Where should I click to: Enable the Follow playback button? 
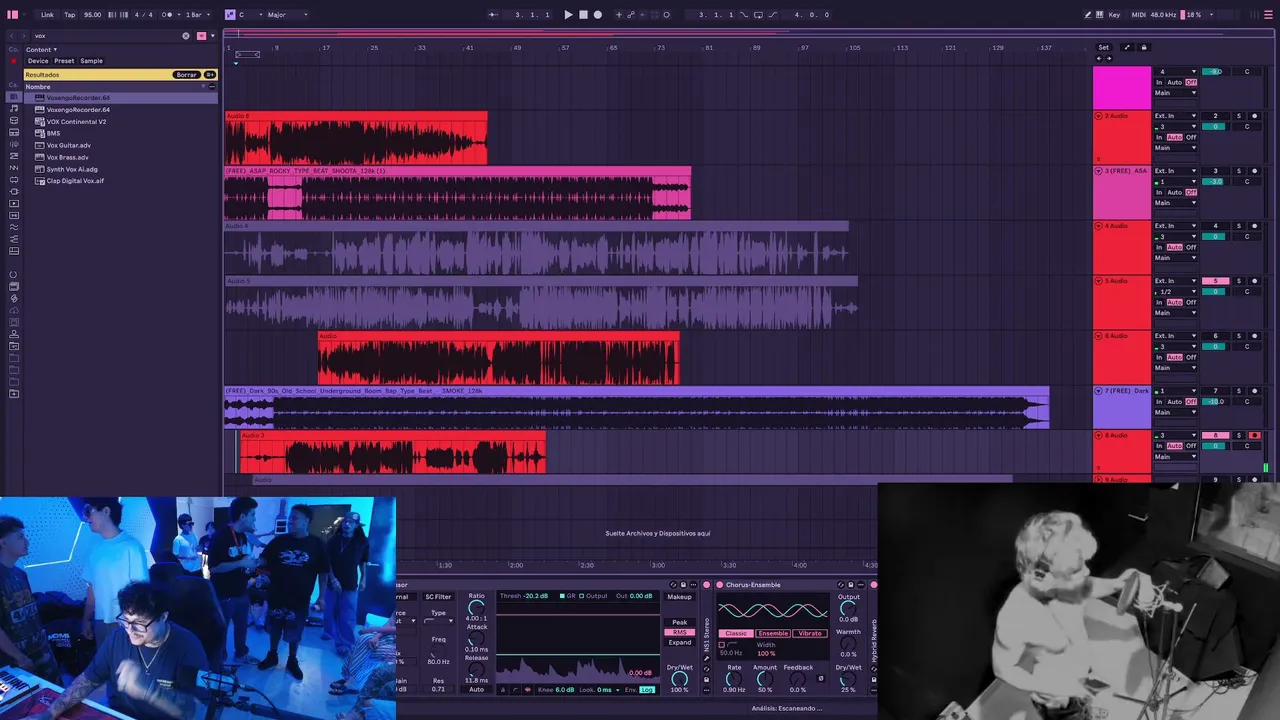(x=493, y=15)
